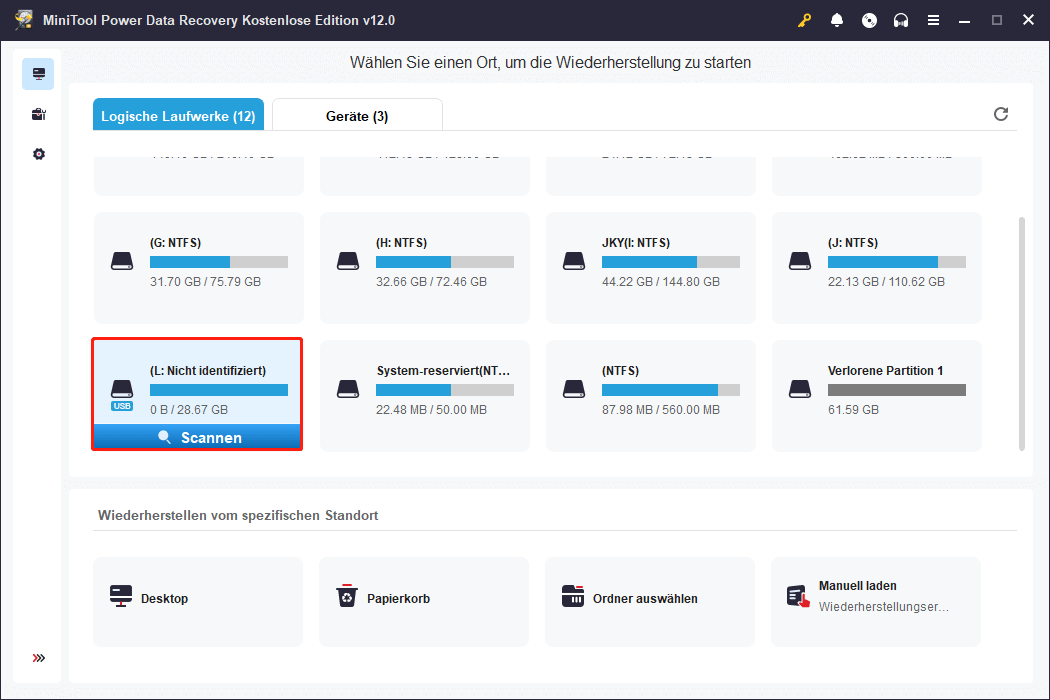Viewport: 1050px width, 700px height.
Task: Open the notifications bell icon
Action: [836, 20]
